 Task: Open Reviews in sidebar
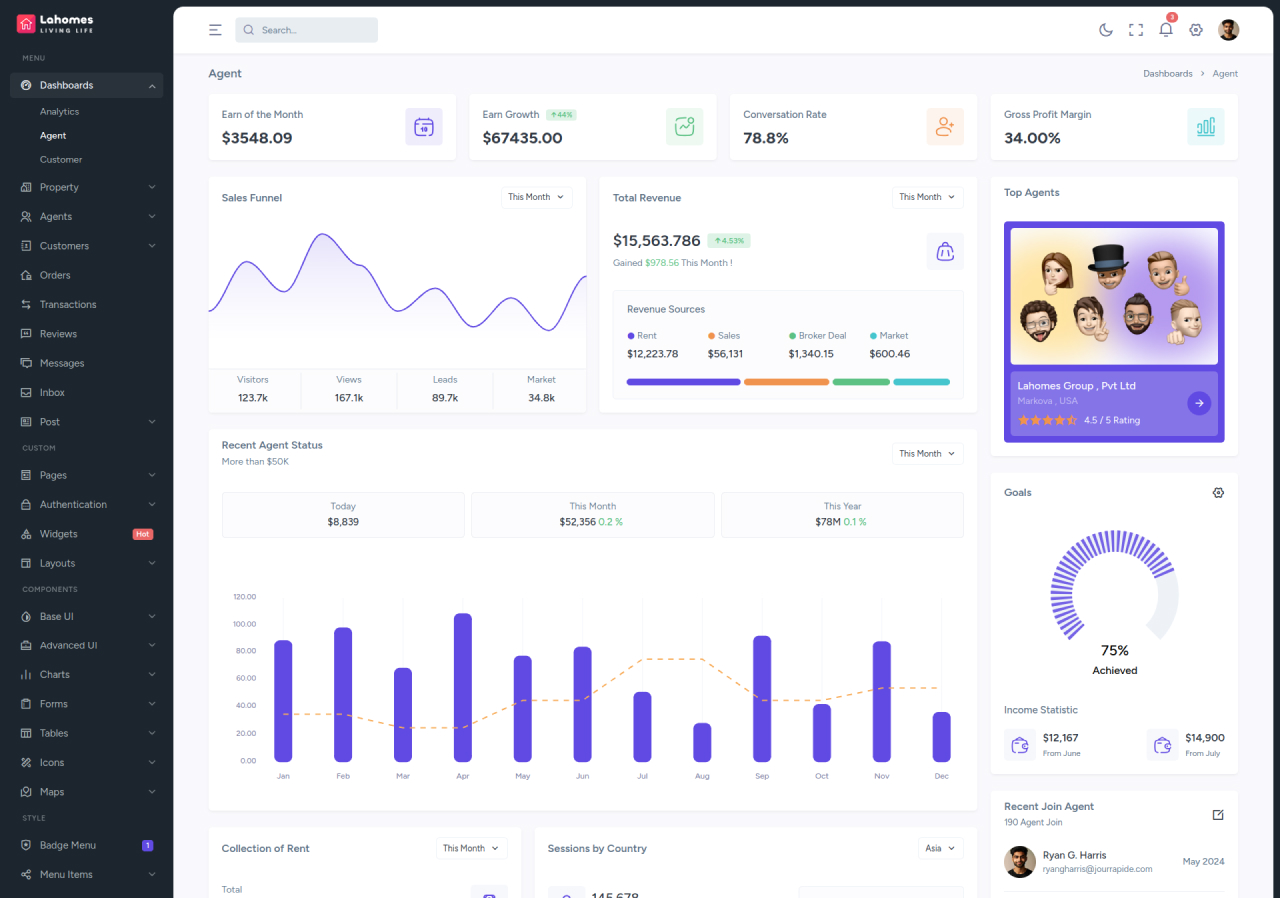86,334
